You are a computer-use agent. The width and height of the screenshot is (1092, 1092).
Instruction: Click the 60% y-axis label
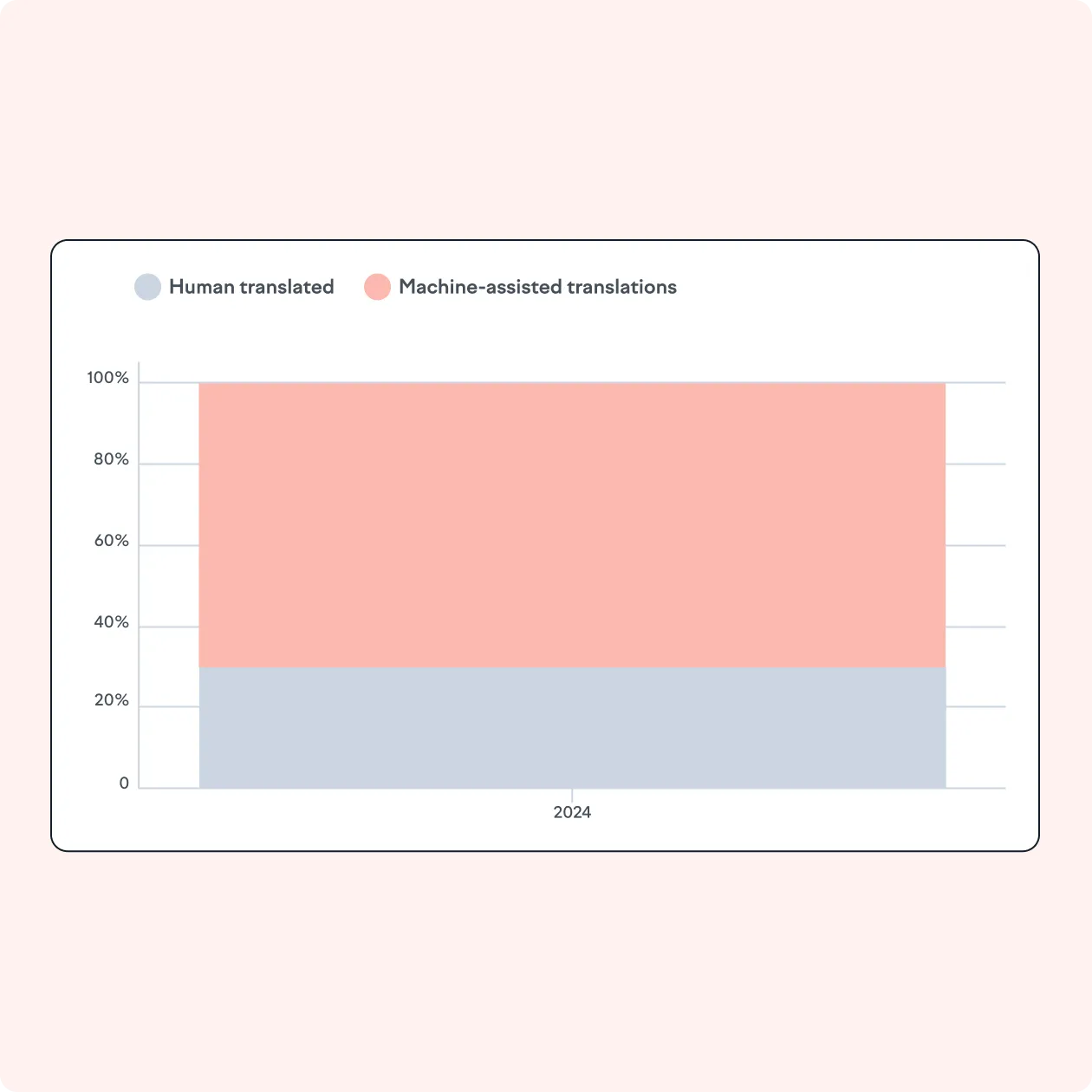click(x=111, y=541)
